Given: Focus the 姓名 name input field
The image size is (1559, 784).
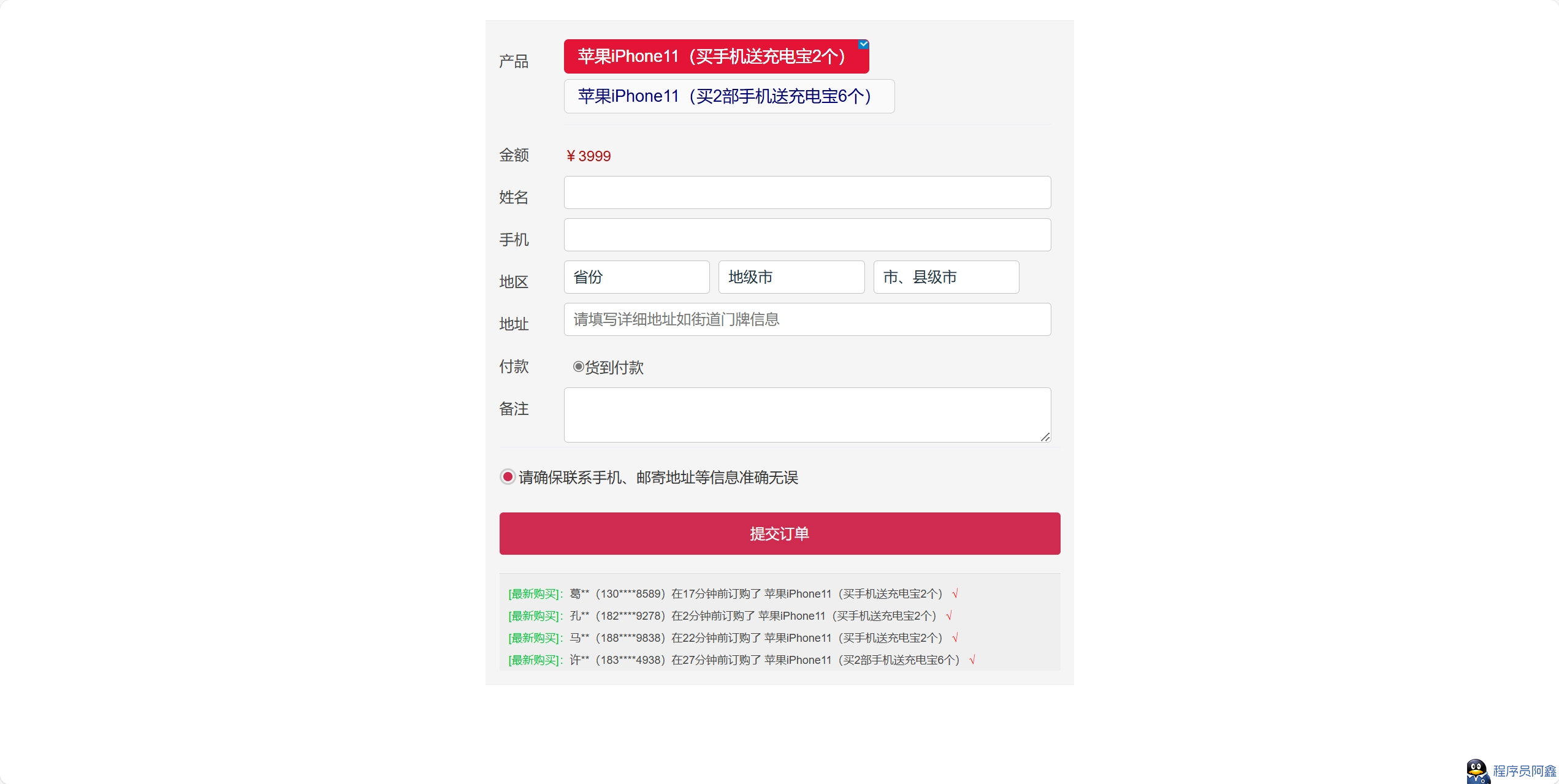Looking at the screenshot, I should pyautogui.click(x=807, y=192).
